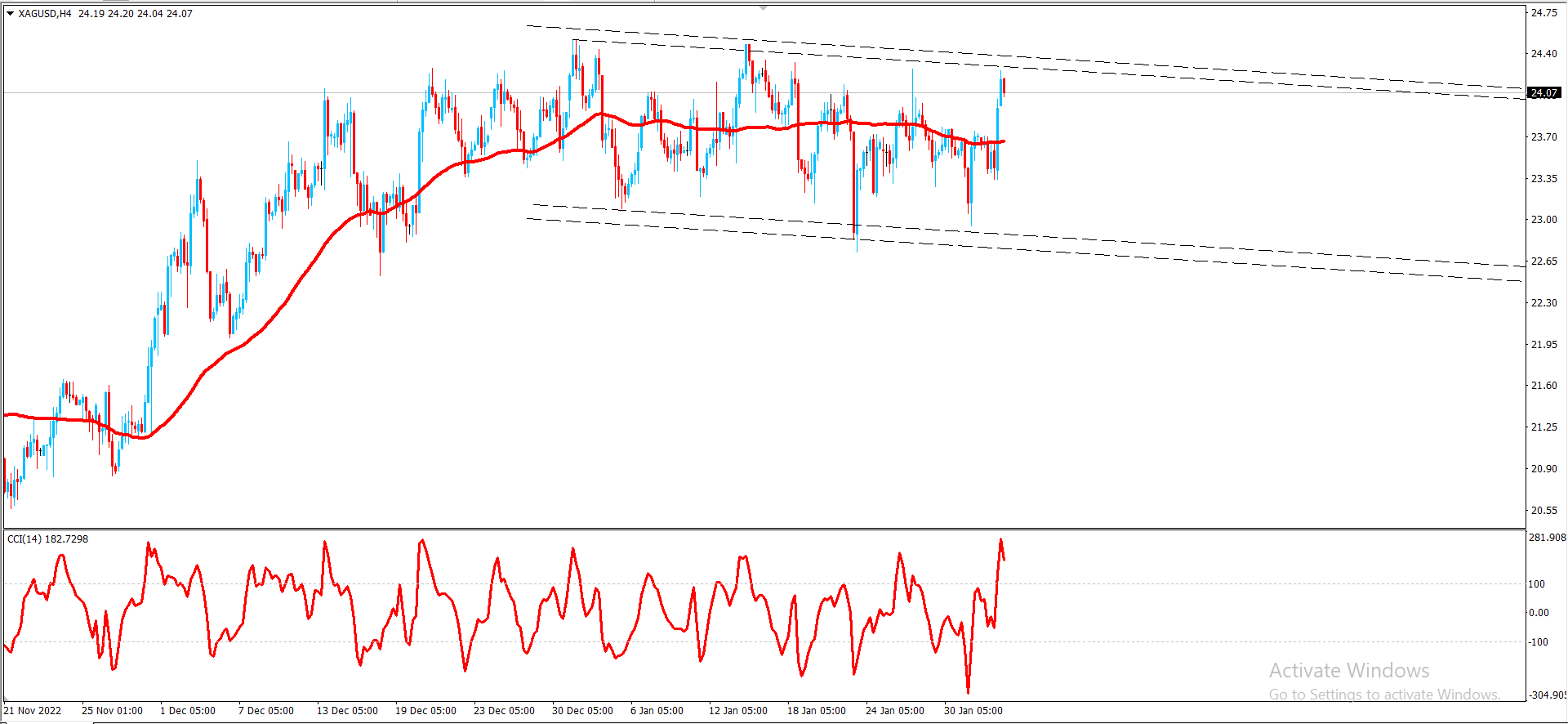Click the 30 Dec 05:00 time label
This screenshot has height=724, width=1568.
pyautogui.click(x=582, y=711)
